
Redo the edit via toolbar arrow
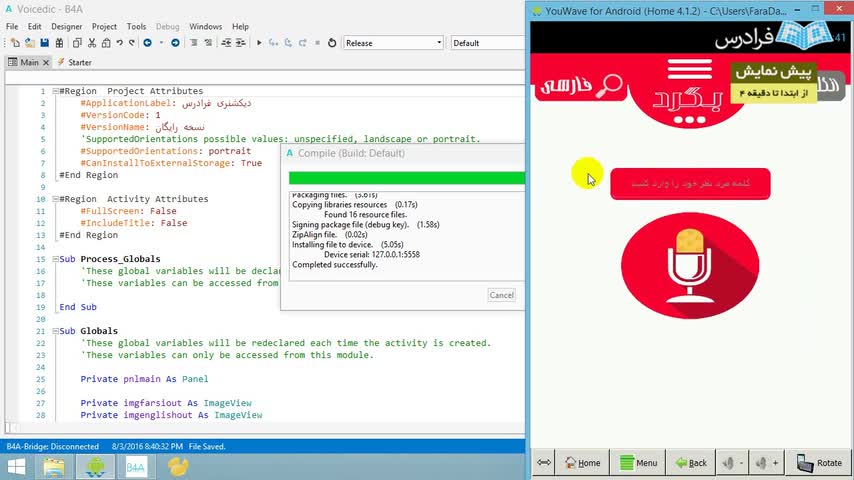coord(131,43)
